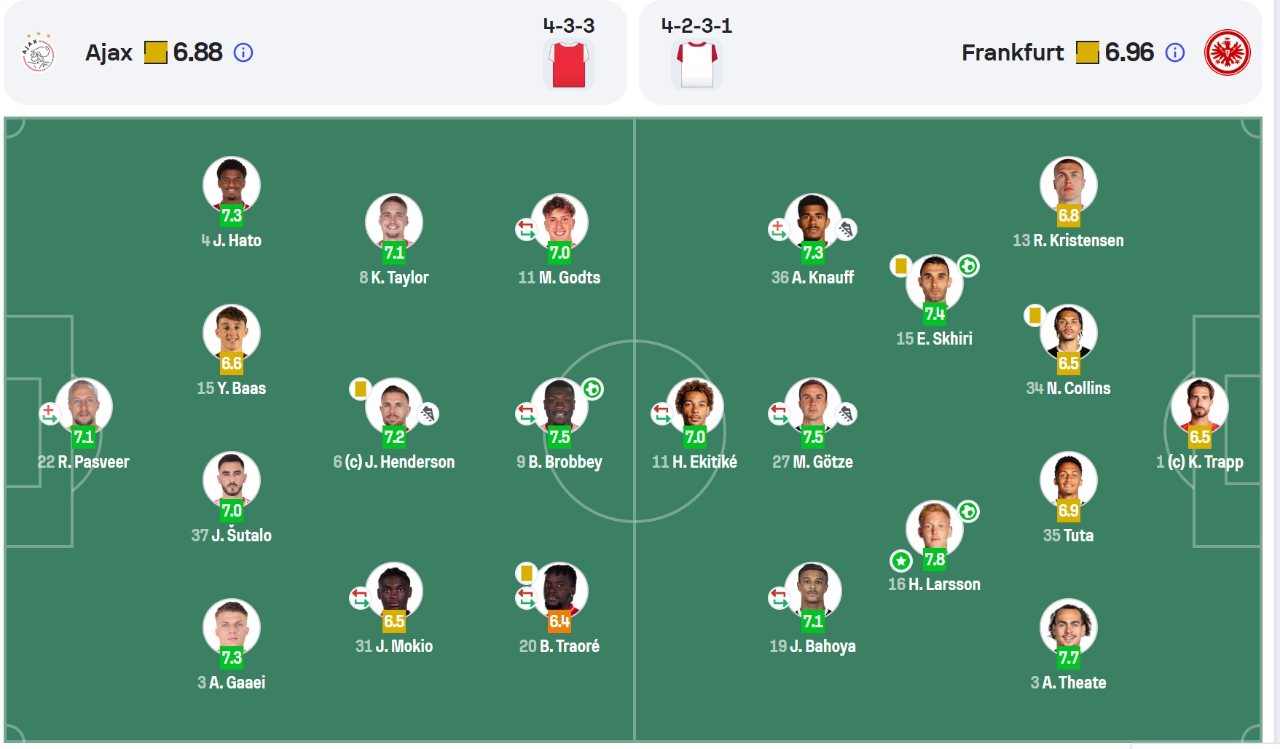The height and width of the screenshot is (749, 1280).
Task: Click the boot assist icon by Götze
Action: (x=846, y=413)
